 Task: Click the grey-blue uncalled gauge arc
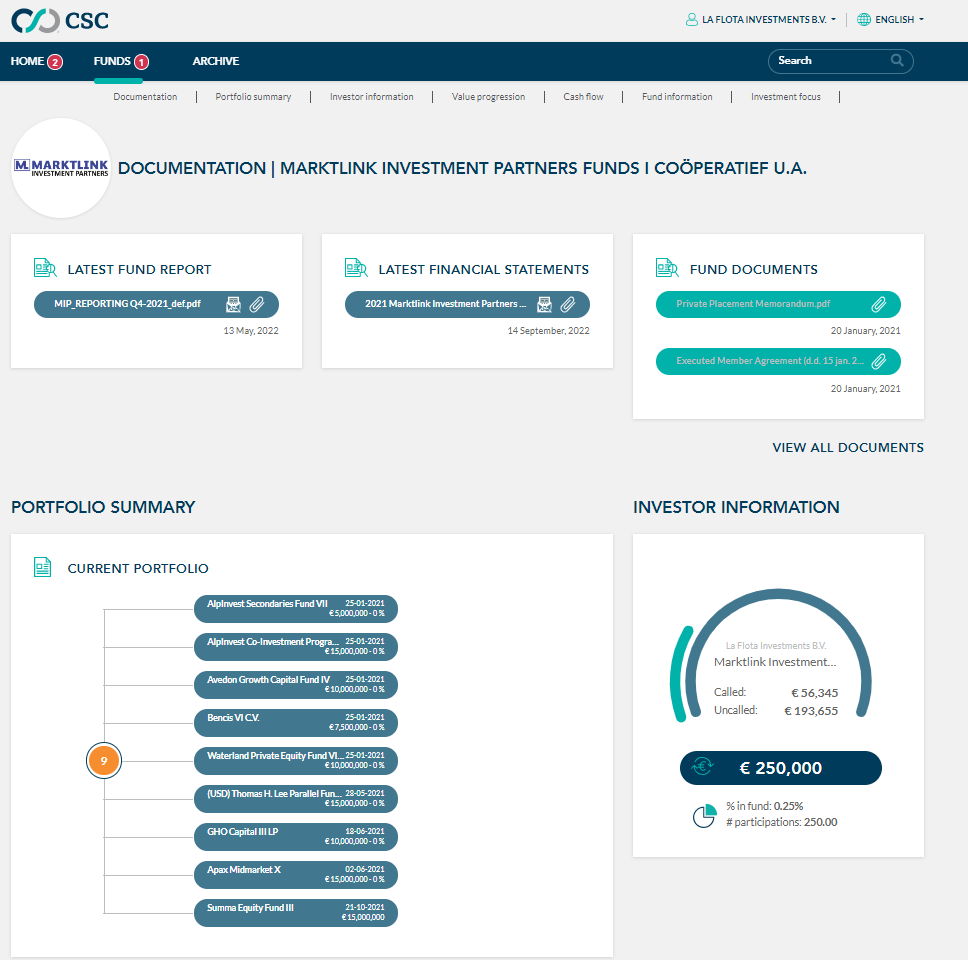(778, 594)
